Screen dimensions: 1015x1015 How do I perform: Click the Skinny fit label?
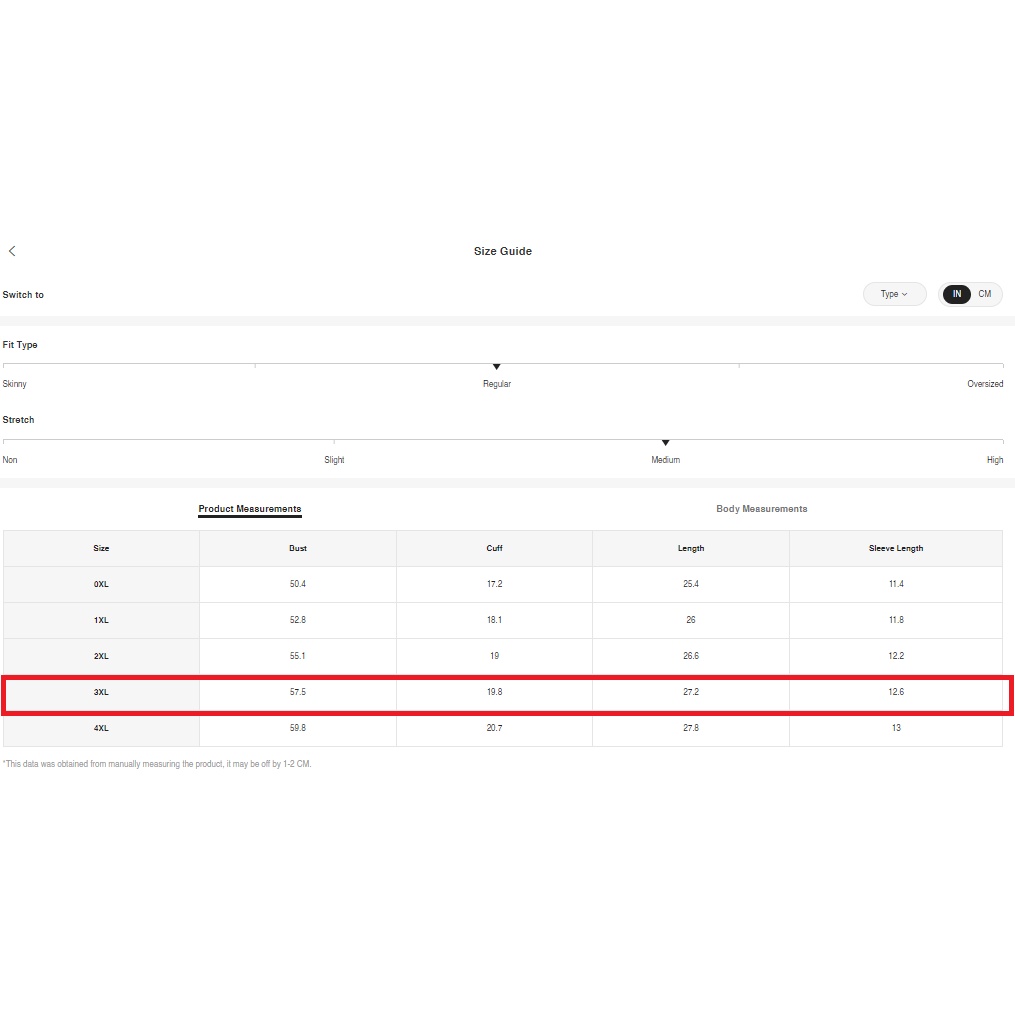[x=14, y=384]
